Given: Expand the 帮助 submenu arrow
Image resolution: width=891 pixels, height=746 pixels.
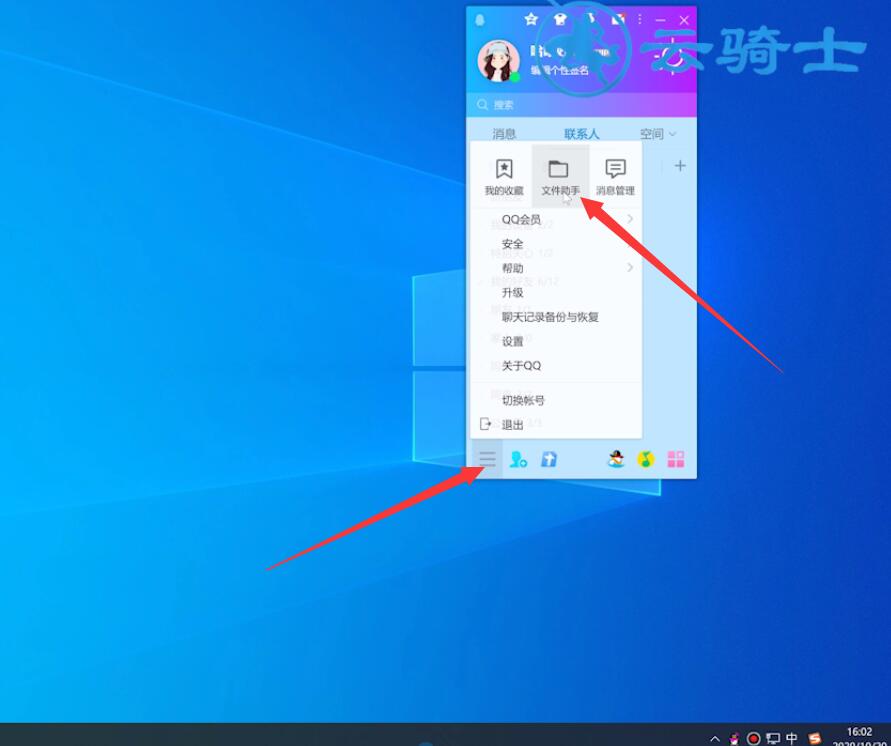Looking at the screenshot, I should coord(630,267).
